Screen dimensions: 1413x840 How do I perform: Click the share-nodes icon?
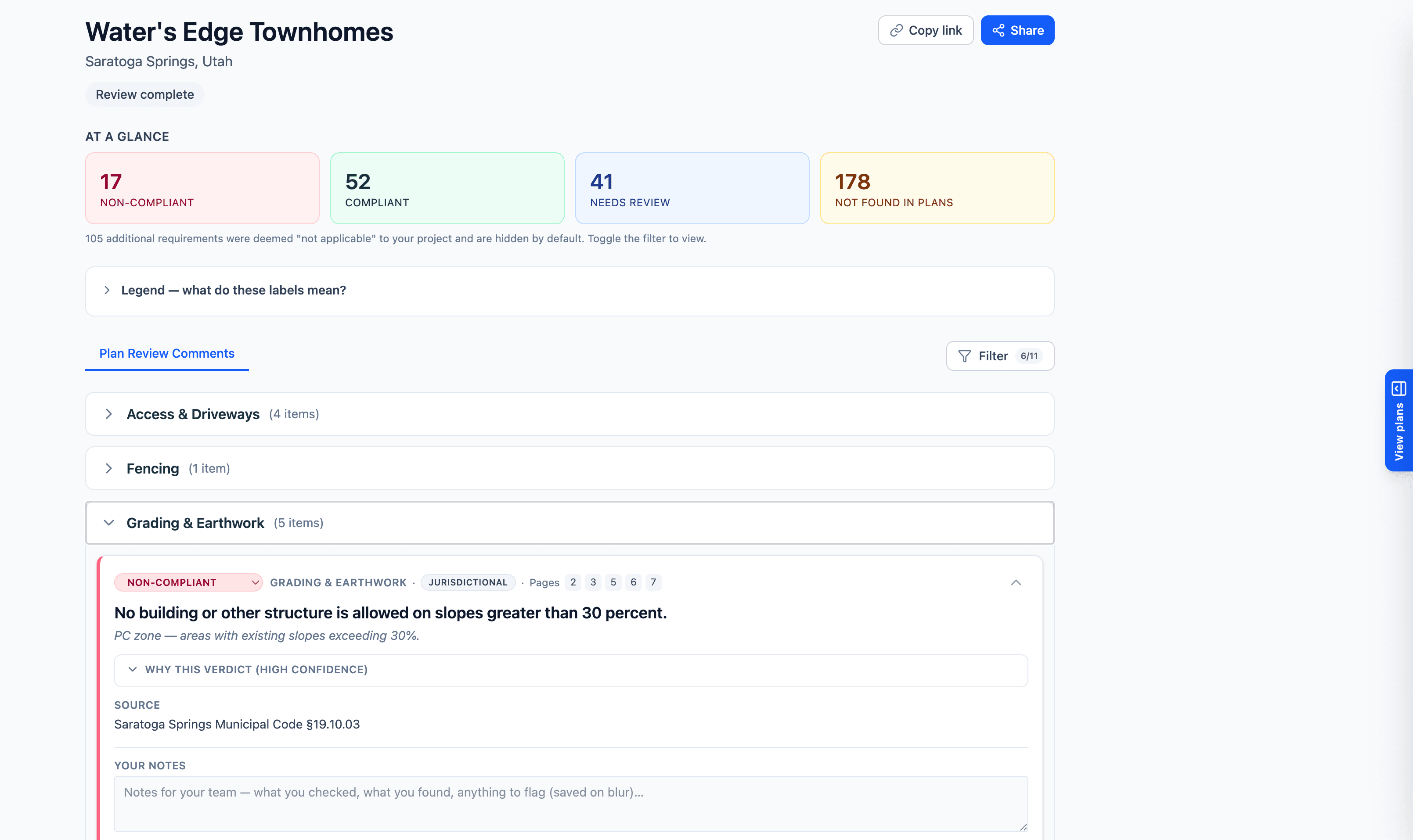coord(998,31)
